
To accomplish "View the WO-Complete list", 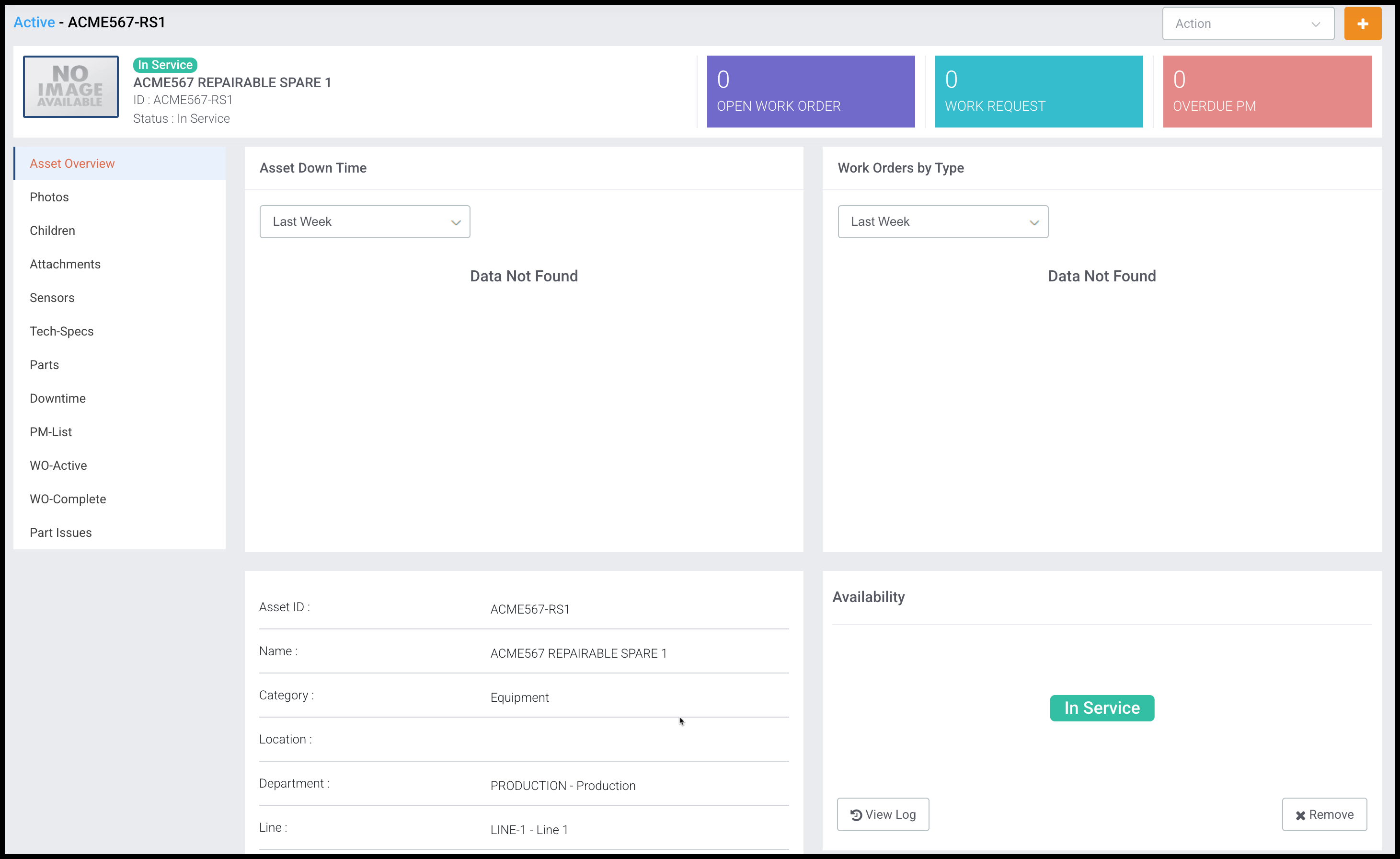I will pos(68,499).
